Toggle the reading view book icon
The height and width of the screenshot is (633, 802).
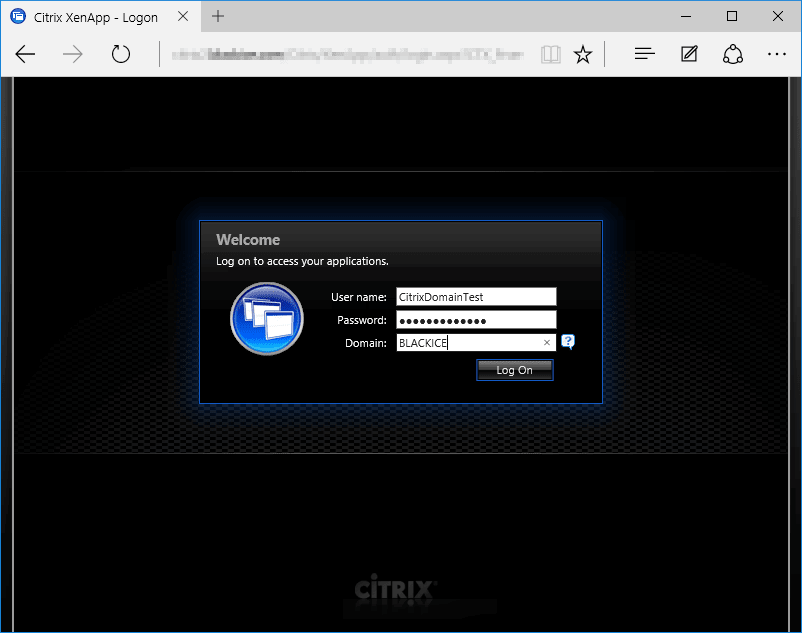[x=550, y=54]
